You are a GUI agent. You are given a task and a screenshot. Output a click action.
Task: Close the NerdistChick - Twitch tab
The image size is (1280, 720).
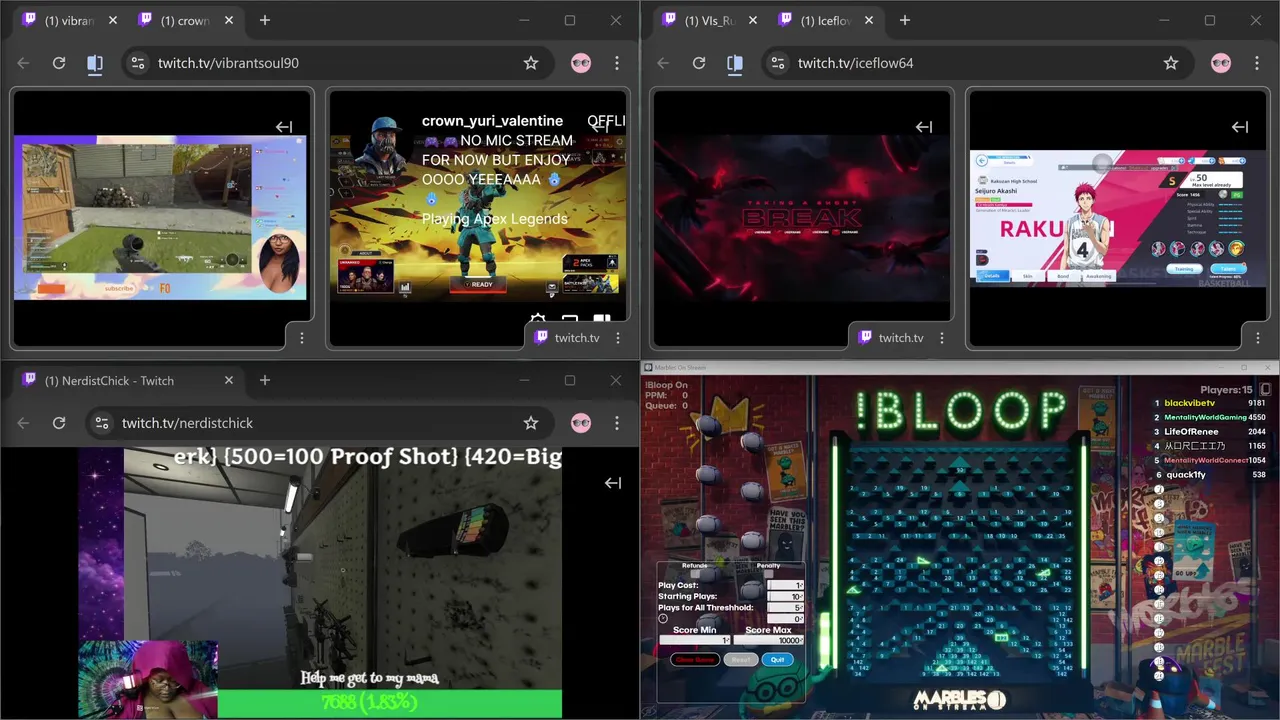[x=228, y=380]
